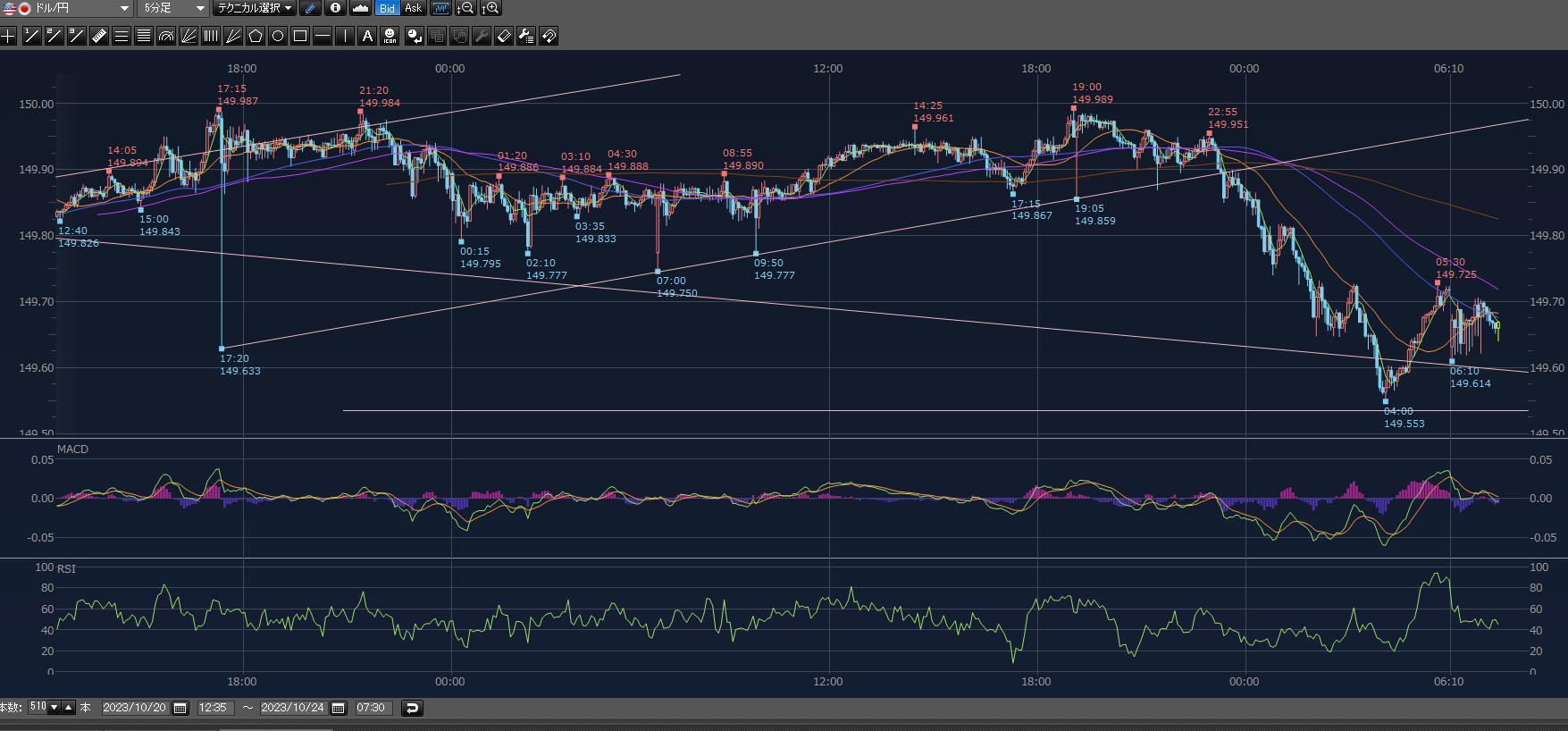Viewport: 1568px width, 731px height.
Task: Click the zoom in magnifier icon
Action: pos(491,8)
